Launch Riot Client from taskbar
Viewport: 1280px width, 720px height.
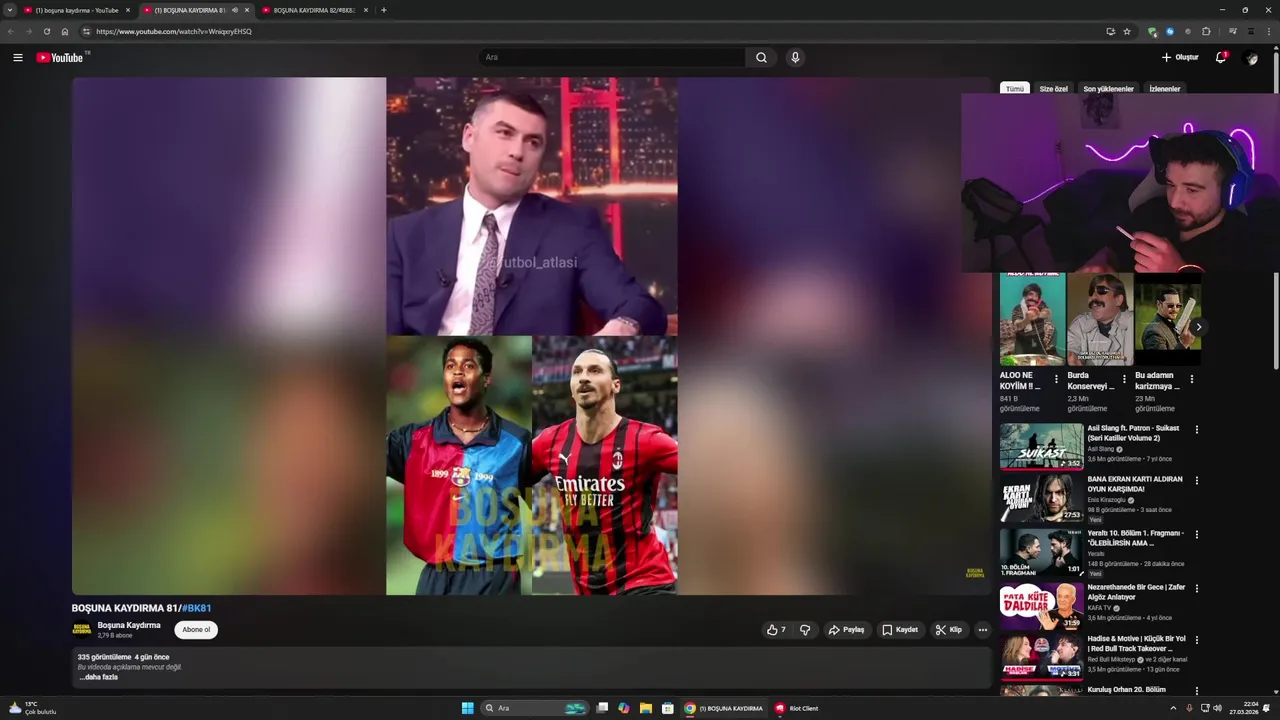pyautogui.click(x=797, y=708)
